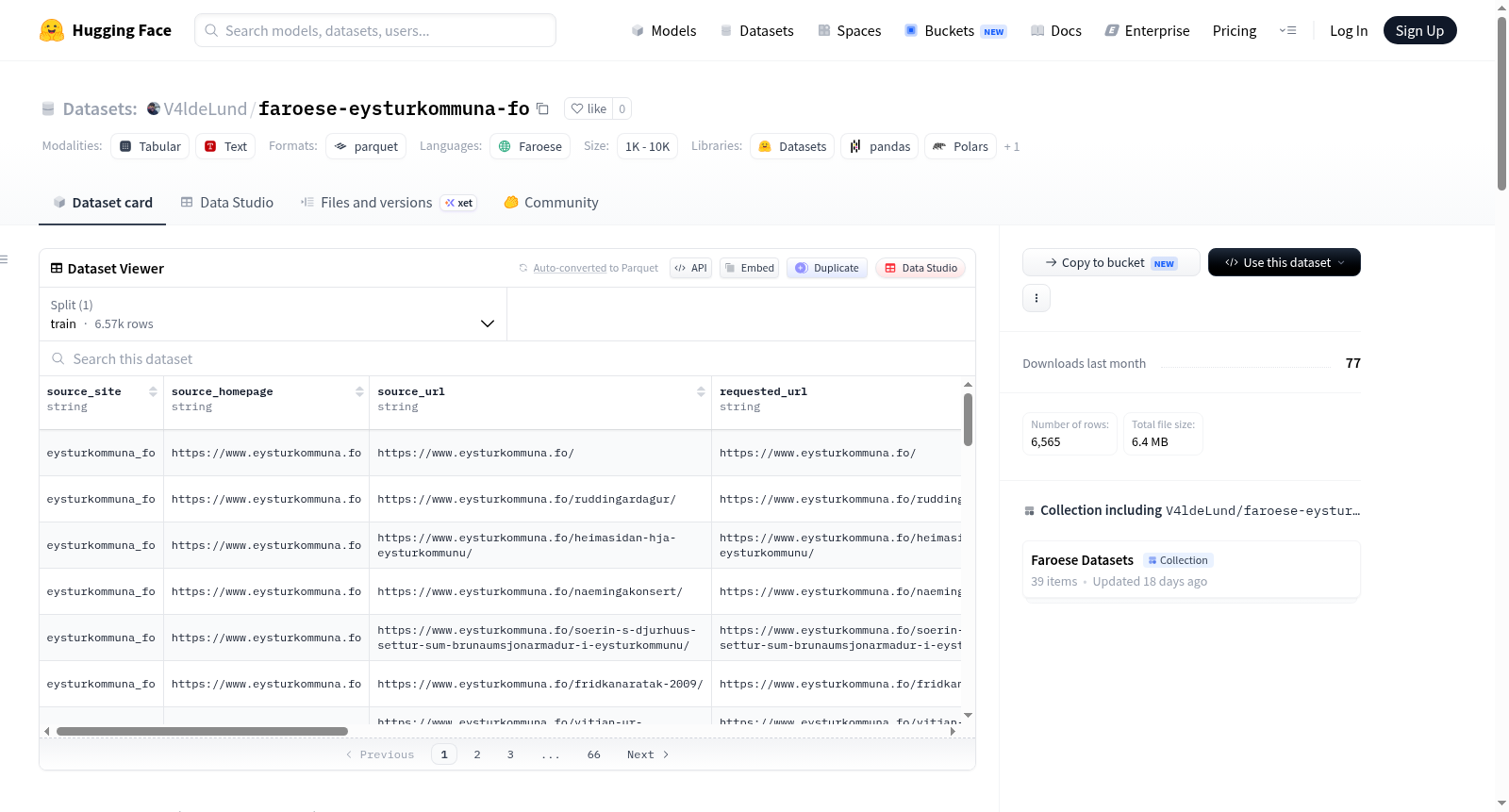This screenshot has width=1509, height=812.
Task: Select the 1K - 10K size tag
Action: (x=647, y=146)
